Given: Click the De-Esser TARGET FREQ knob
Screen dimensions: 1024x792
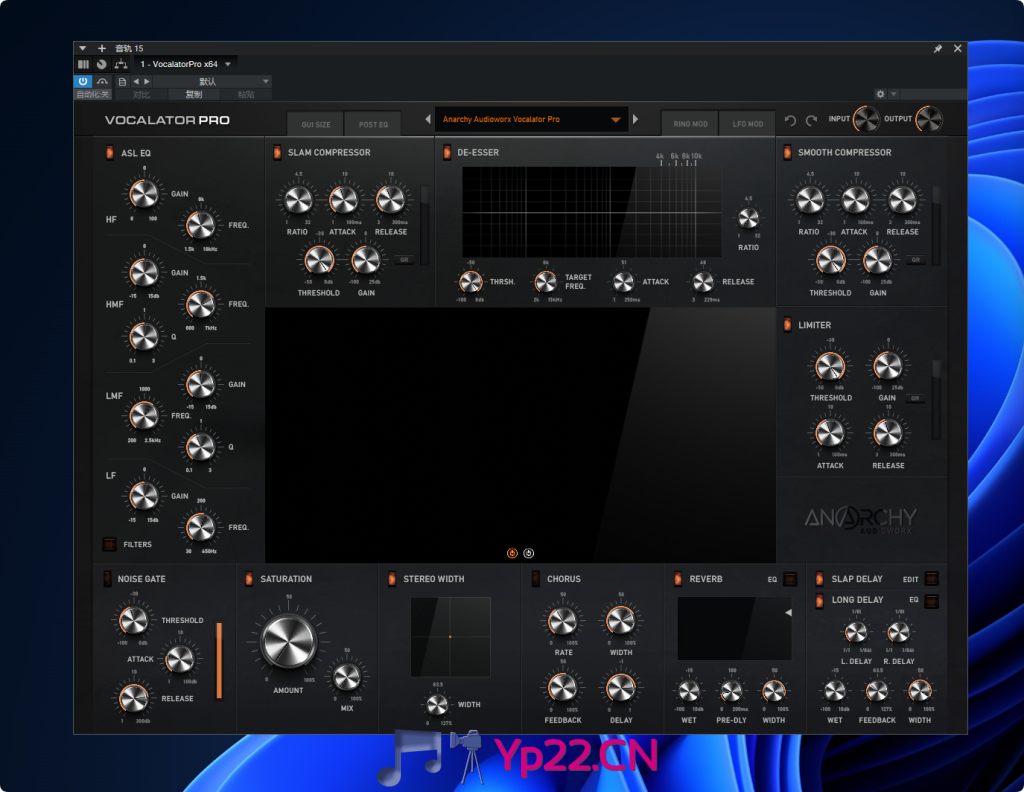Looking at the screenshot, I should click(545, 282).
